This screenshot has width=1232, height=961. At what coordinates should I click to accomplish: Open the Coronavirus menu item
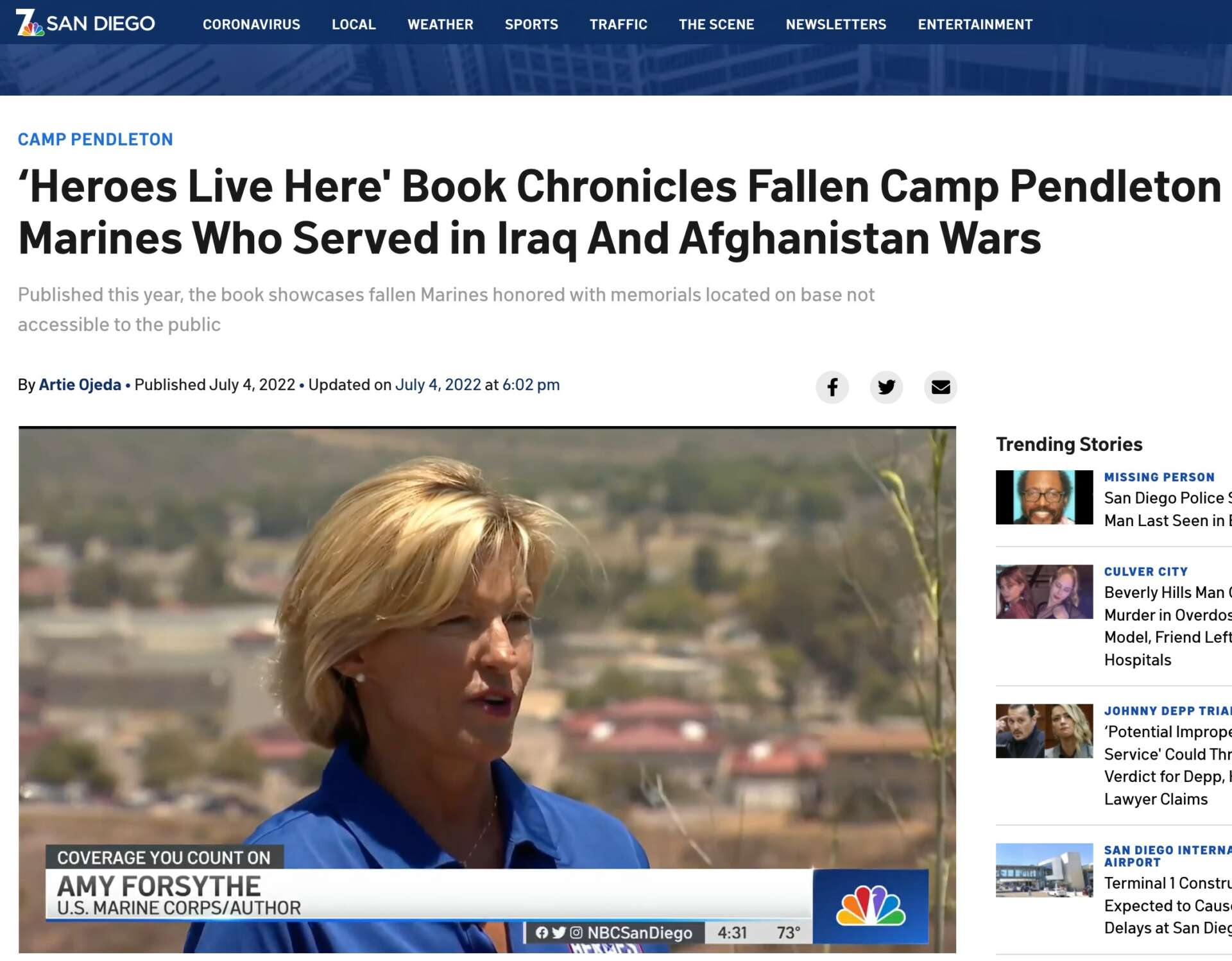click(252, 24)
